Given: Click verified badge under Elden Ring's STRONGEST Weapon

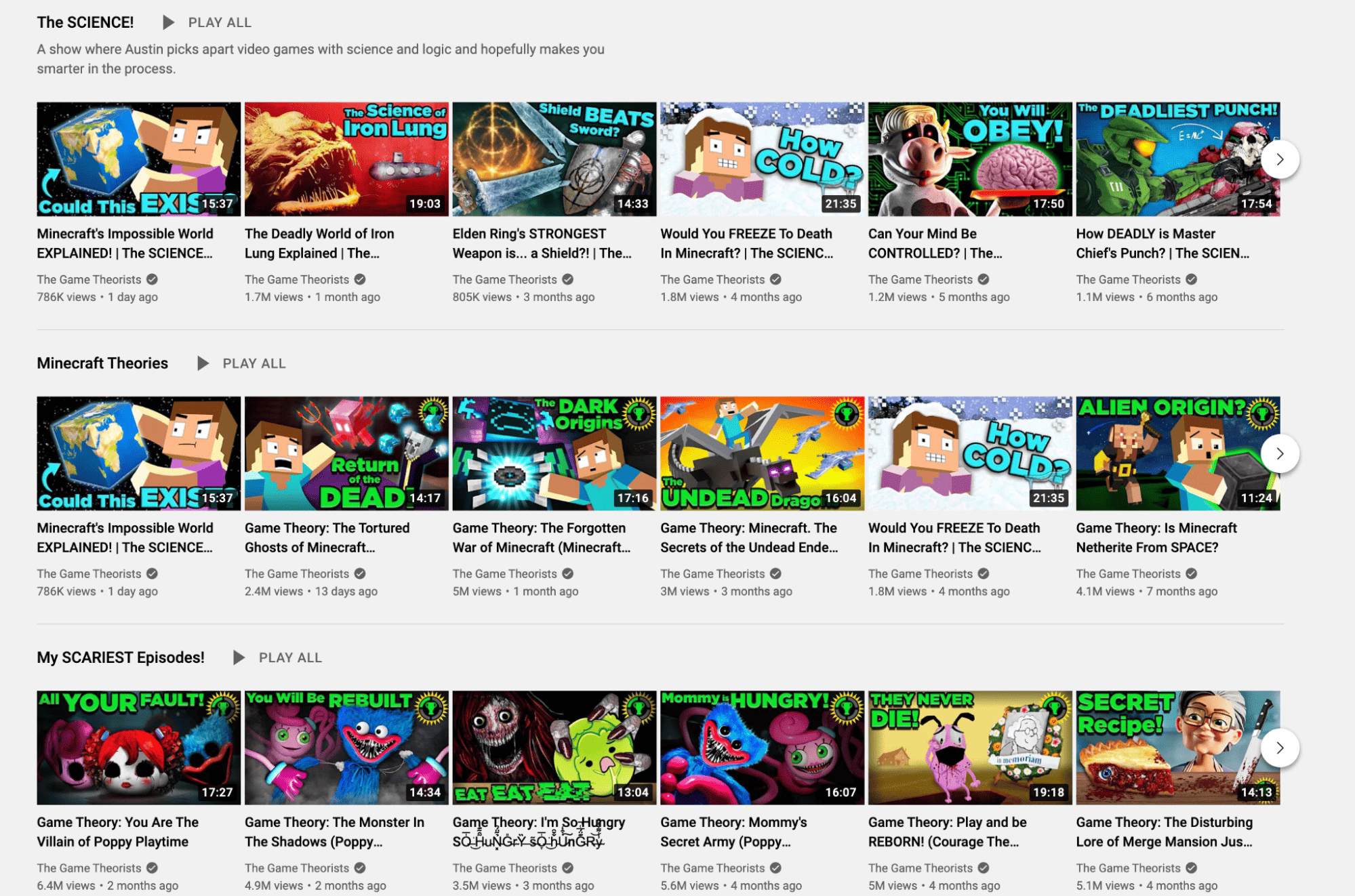Looking at the screenshot, I should [x=568, y=279].
